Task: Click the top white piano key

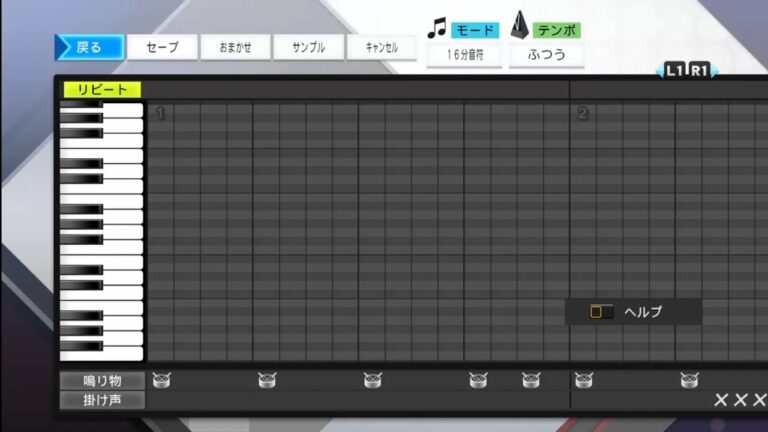Action: click(x=123, y=111)
